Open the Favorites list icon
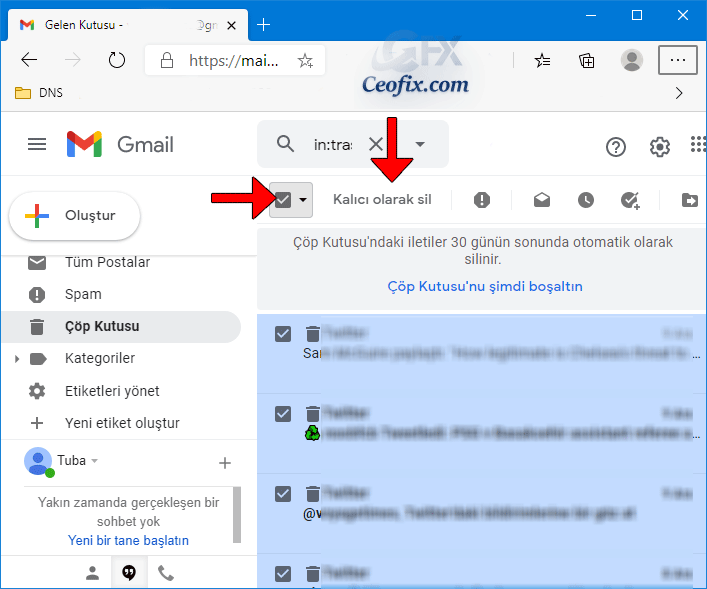The height and width of the screenshot is (589, 707). pyautogui.click(x=542, y=60)
